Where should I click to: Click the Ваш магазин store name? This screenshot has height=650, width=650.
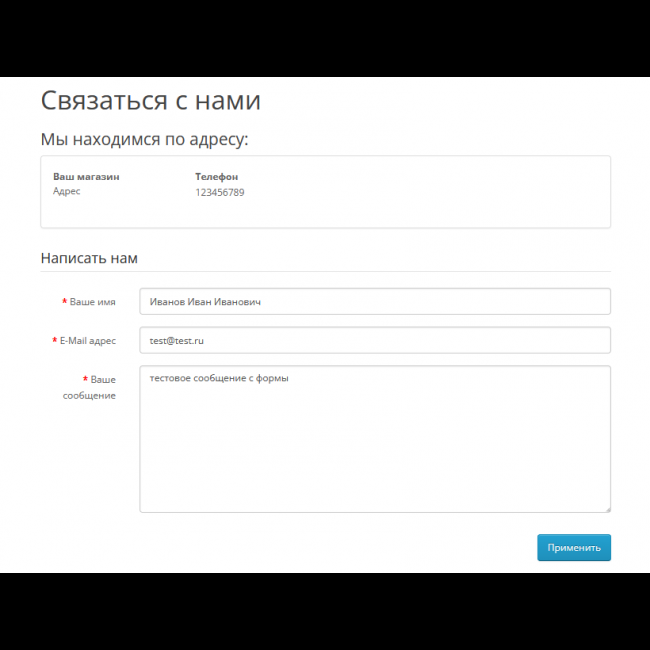[x=86, y=176]
